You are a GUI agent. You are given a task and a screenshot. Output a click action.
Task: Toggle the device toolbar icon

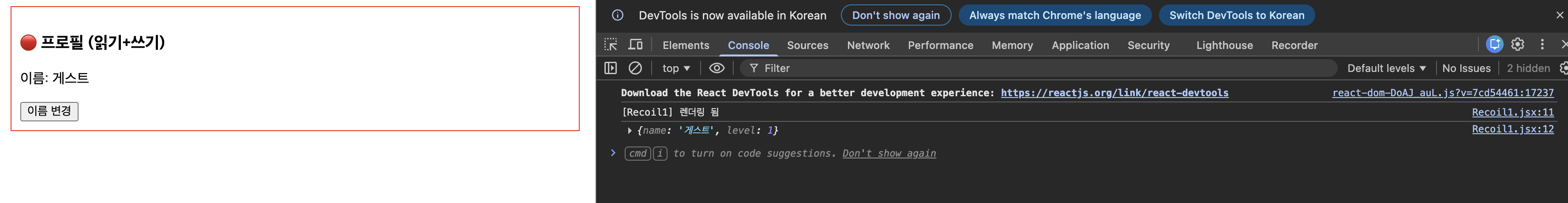point(635,45)
